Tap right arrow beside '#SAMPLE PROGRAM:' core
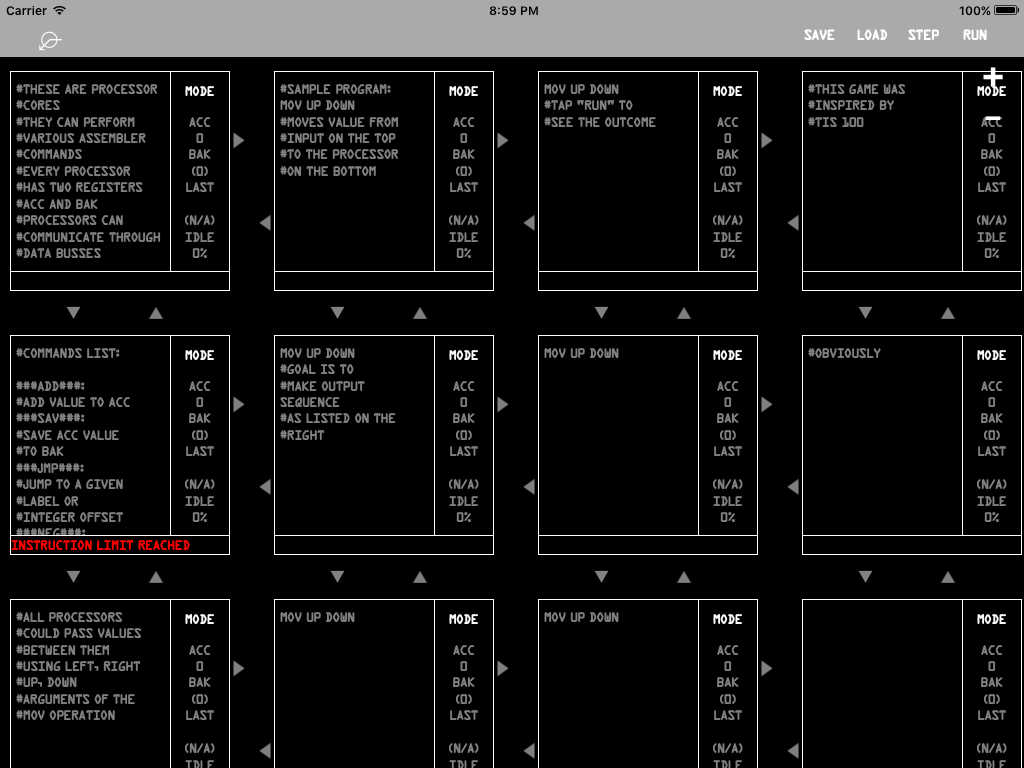Viewport: 1024px width, 768px height. (x=503, y=140)
